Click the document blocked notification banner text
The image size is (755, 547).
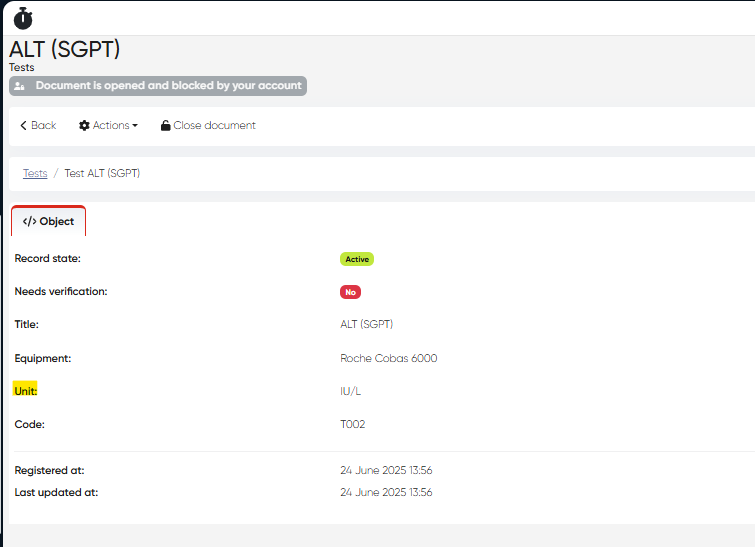168,86
